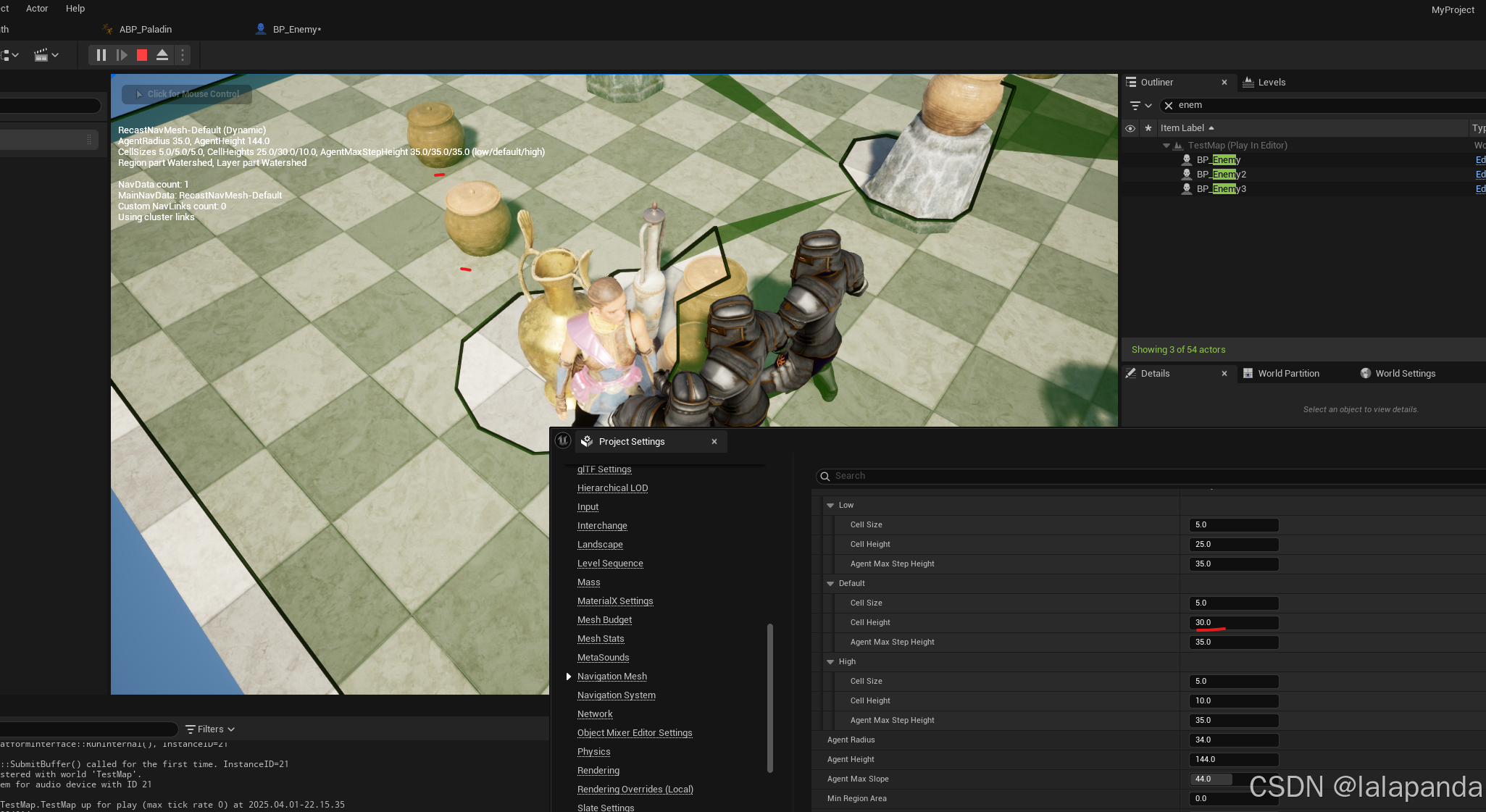
Task: Collapse the High resolution settings group
Action: (x=830, y=662)
